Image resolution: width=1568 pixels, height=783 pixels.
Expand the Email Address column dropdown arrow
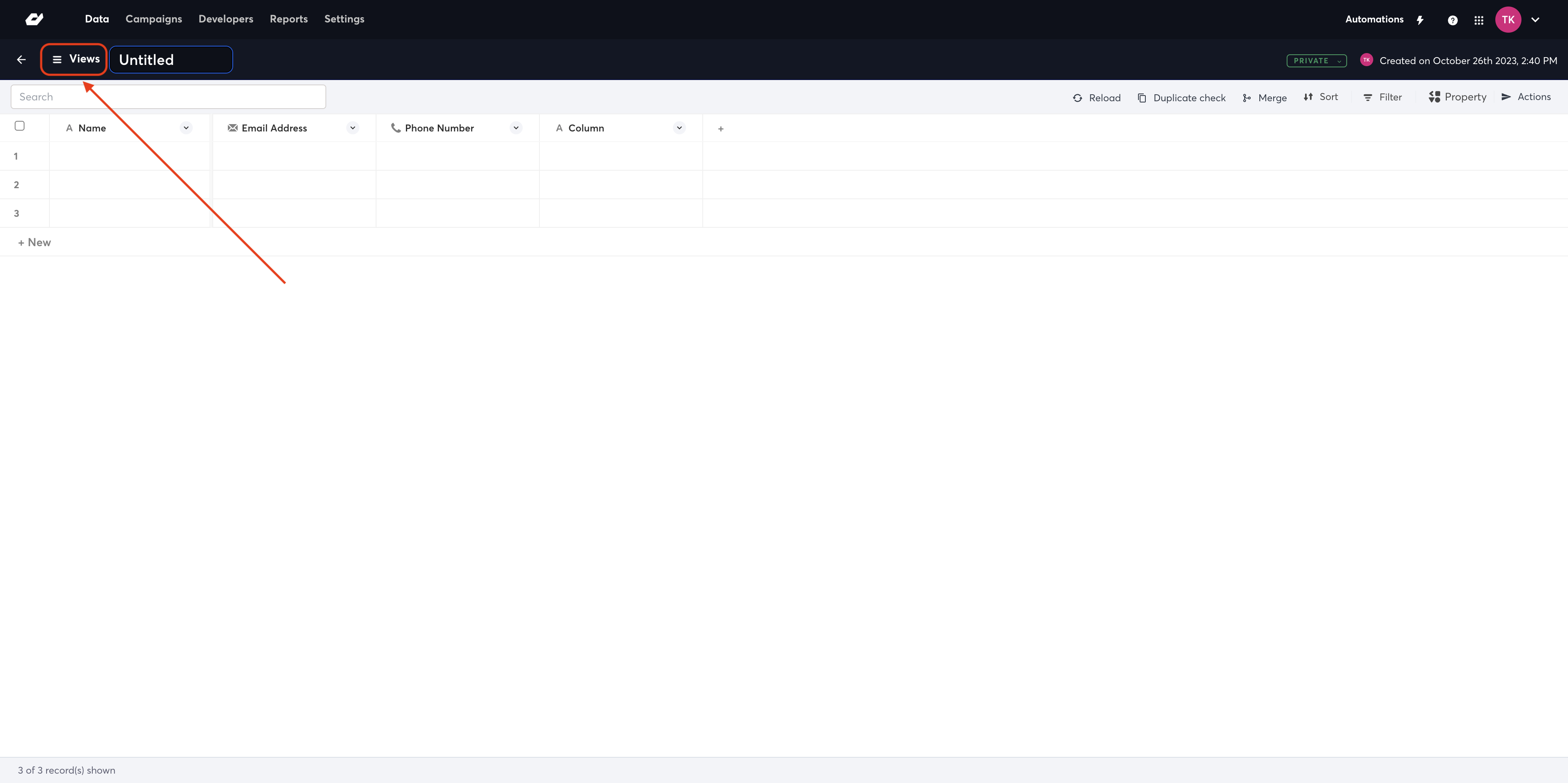click(x=352, y=128)
